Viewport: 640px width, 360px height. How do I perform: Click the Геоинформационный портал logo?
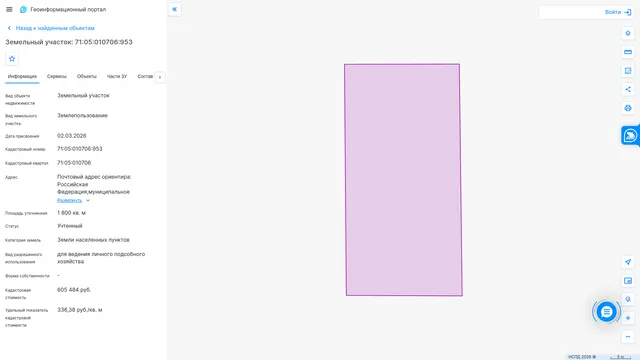coord(23,9)
